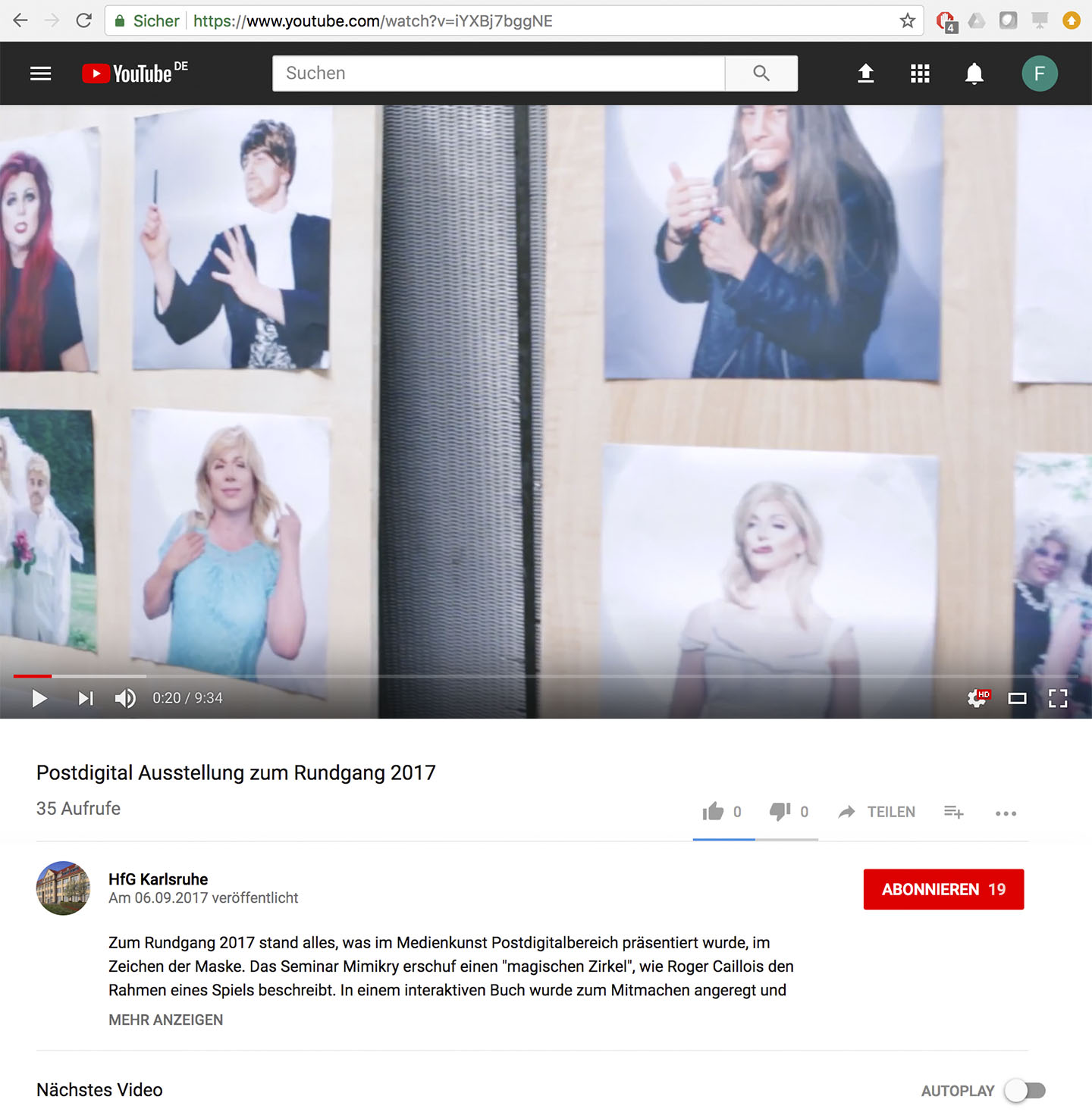Go to the YouTube home logo
Screen dimensions: 1092x1112
point(135,73)
